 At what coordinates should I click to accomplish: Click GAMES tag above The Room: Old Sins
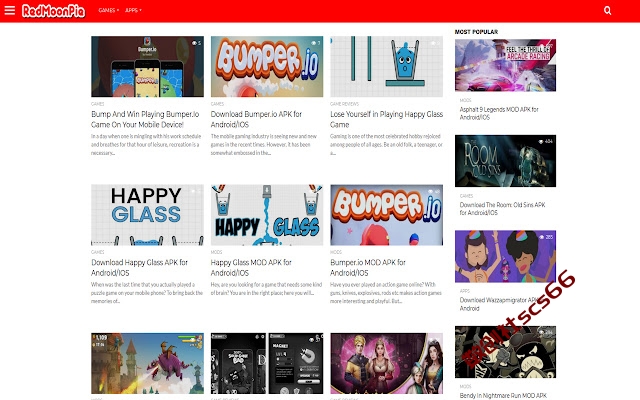(x=466, y=196)
